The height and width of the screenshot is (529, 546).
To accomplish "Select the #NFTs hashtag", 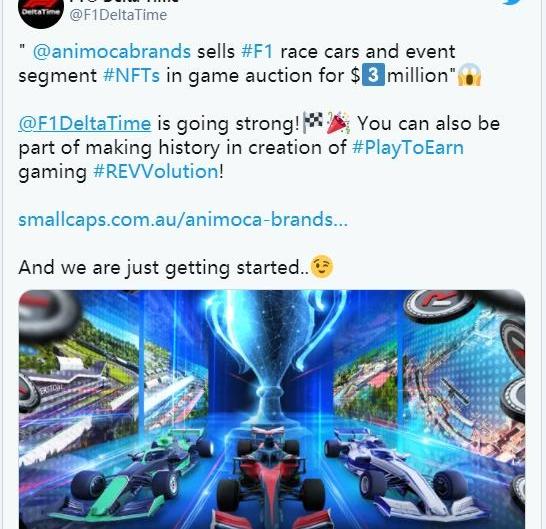I will (132, 76).
